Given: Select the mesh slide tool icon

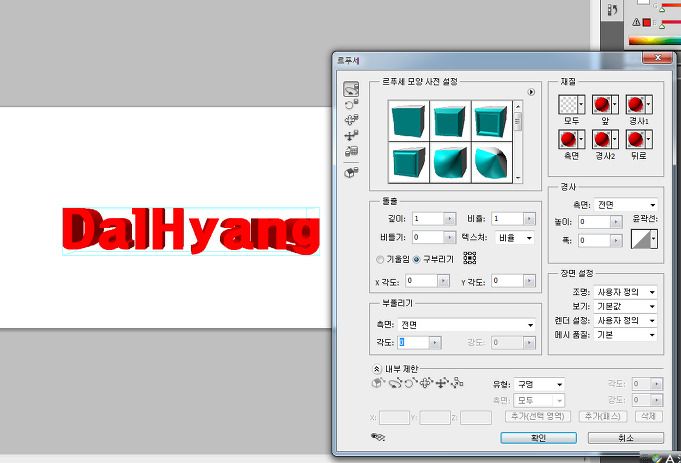Looking at the screenshot, I should tap(351, 136).
